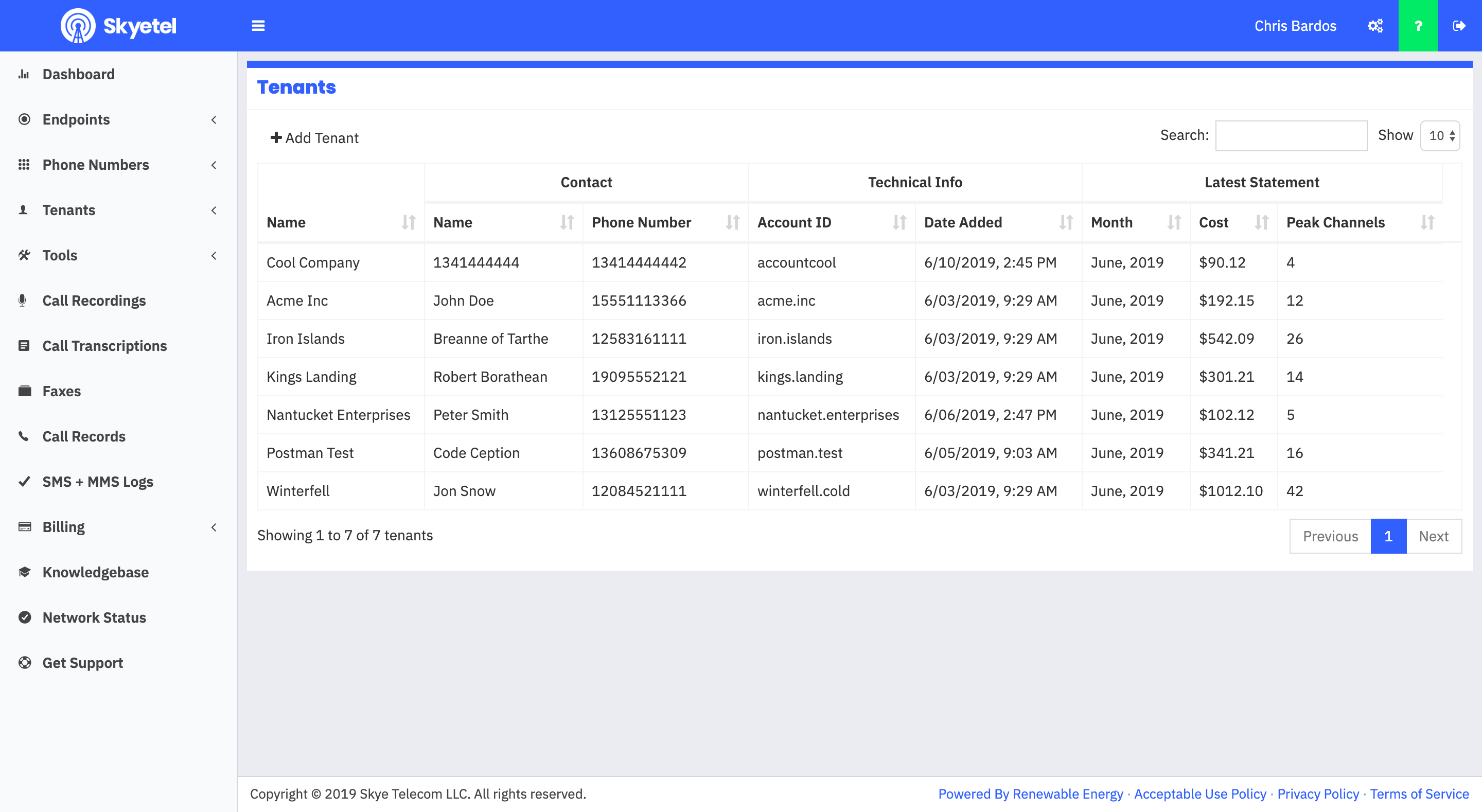Click the Billing credit card icon
Viewport: 1482px width, 812px height.
tap(25, 526)
